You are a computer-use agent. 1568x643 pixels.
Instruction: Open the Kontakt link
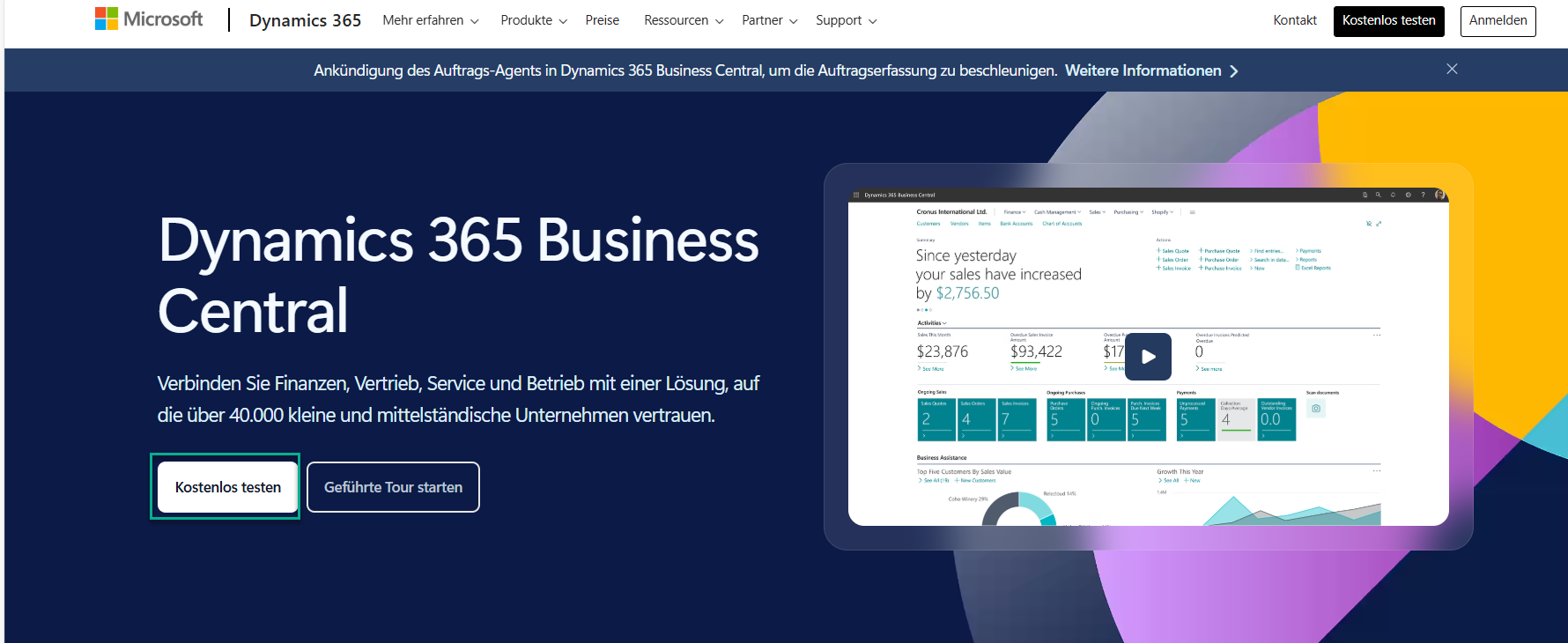(1295, 20)
